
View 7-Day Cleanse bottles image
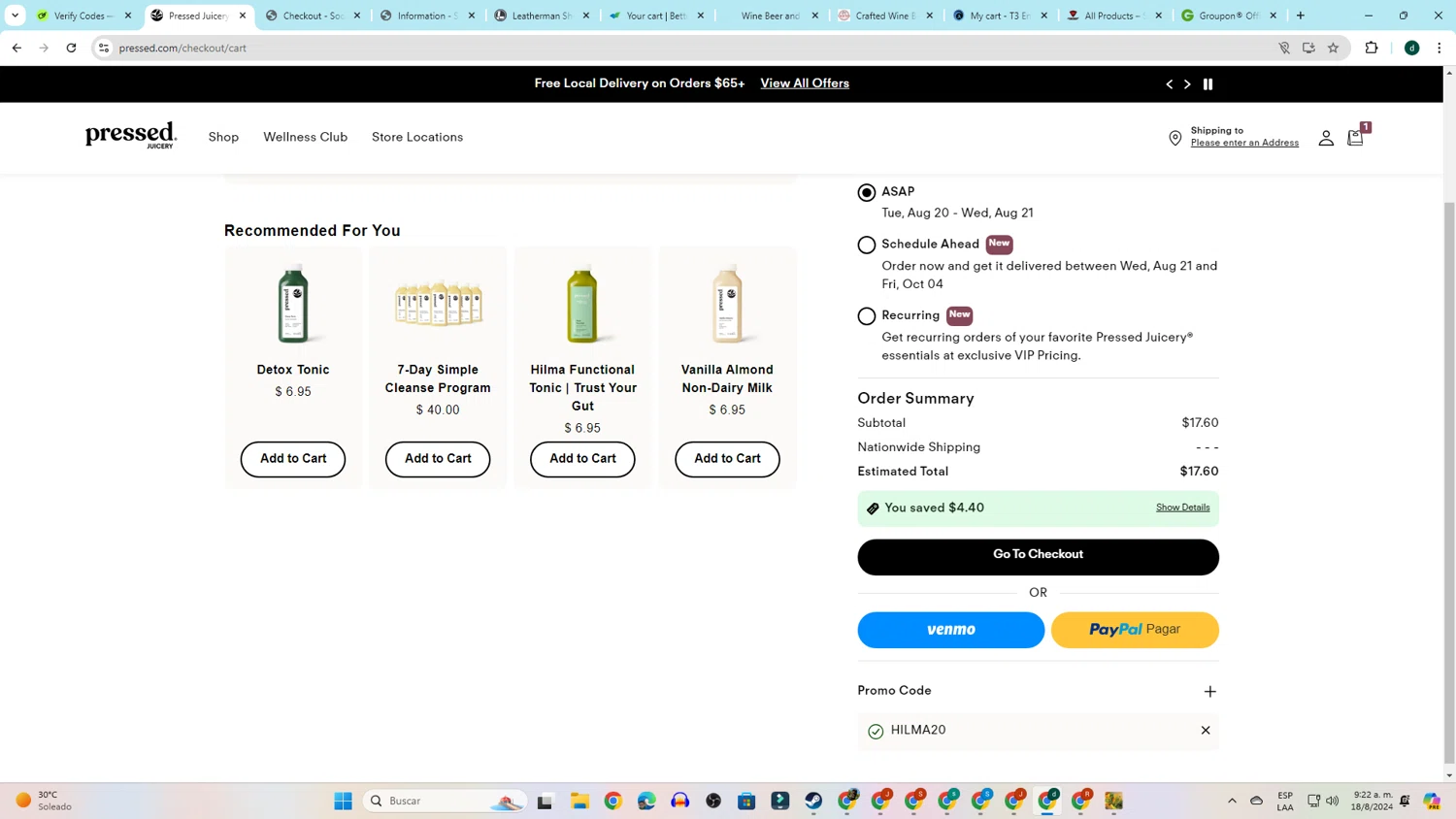pyautogui.click(x=438, y=304)
